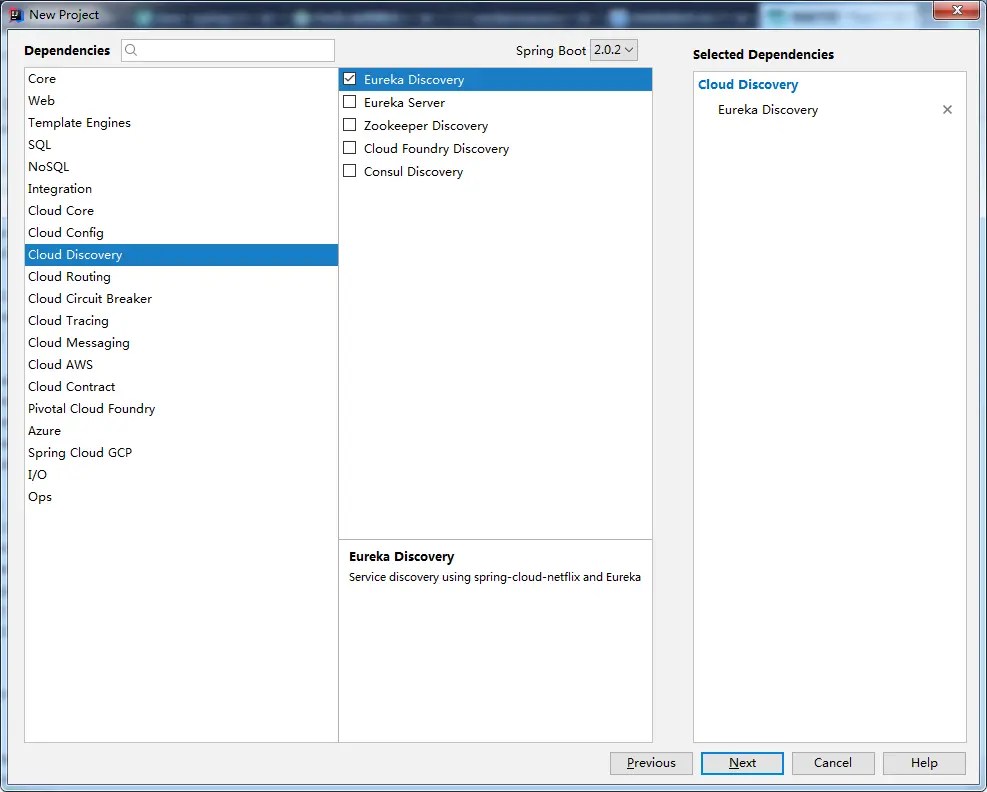Open the Cloud Circuit Breaker category
The height and width of the screenshot is (792, 987).
(89, 298)
